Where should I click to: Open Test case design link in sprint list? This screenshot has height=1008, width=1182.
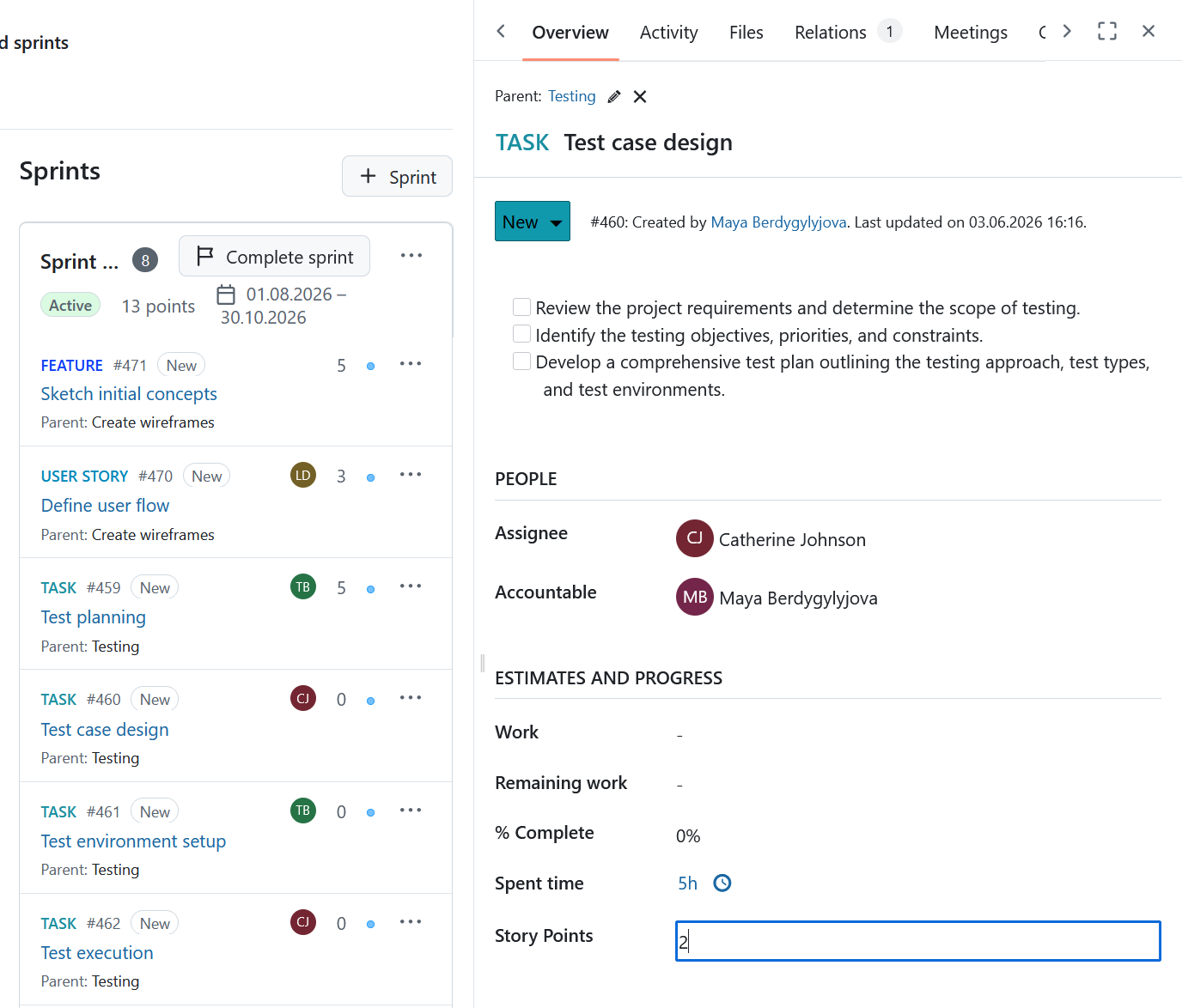pos(105,730)
